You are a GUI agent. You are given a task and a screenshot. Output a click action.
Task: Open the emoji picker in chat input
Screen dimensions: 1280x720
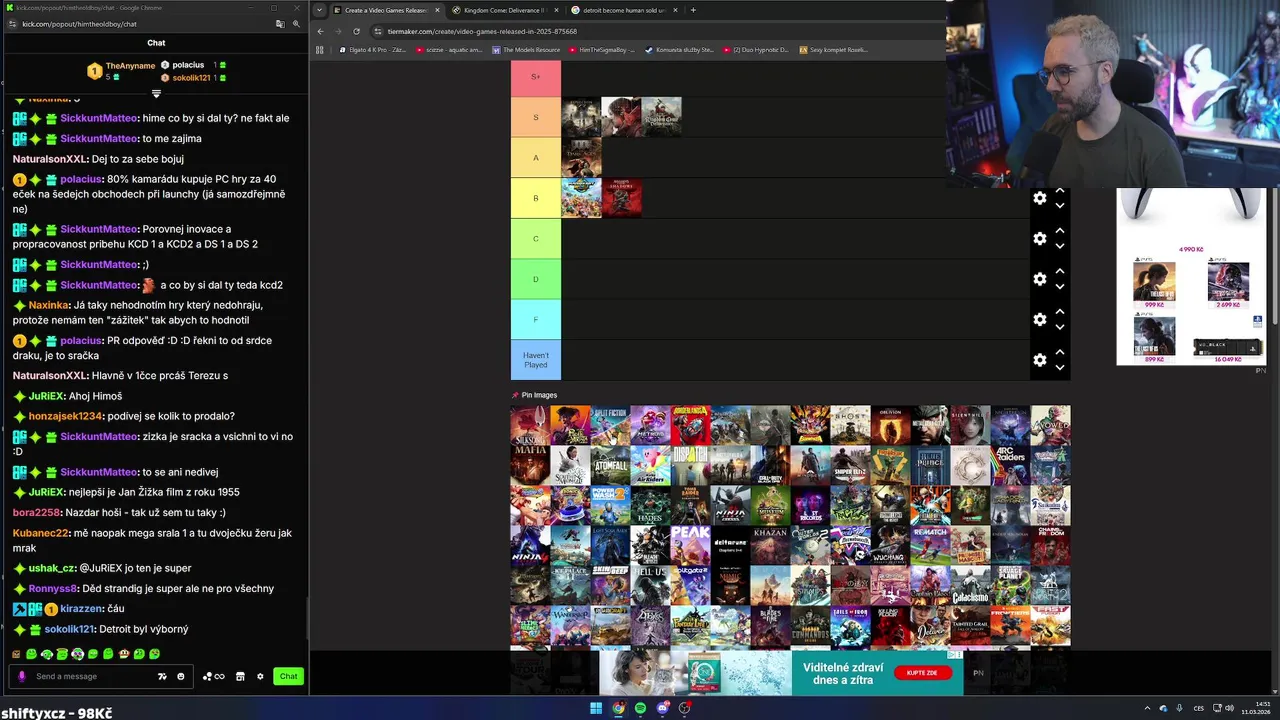[x=181, y=676]
